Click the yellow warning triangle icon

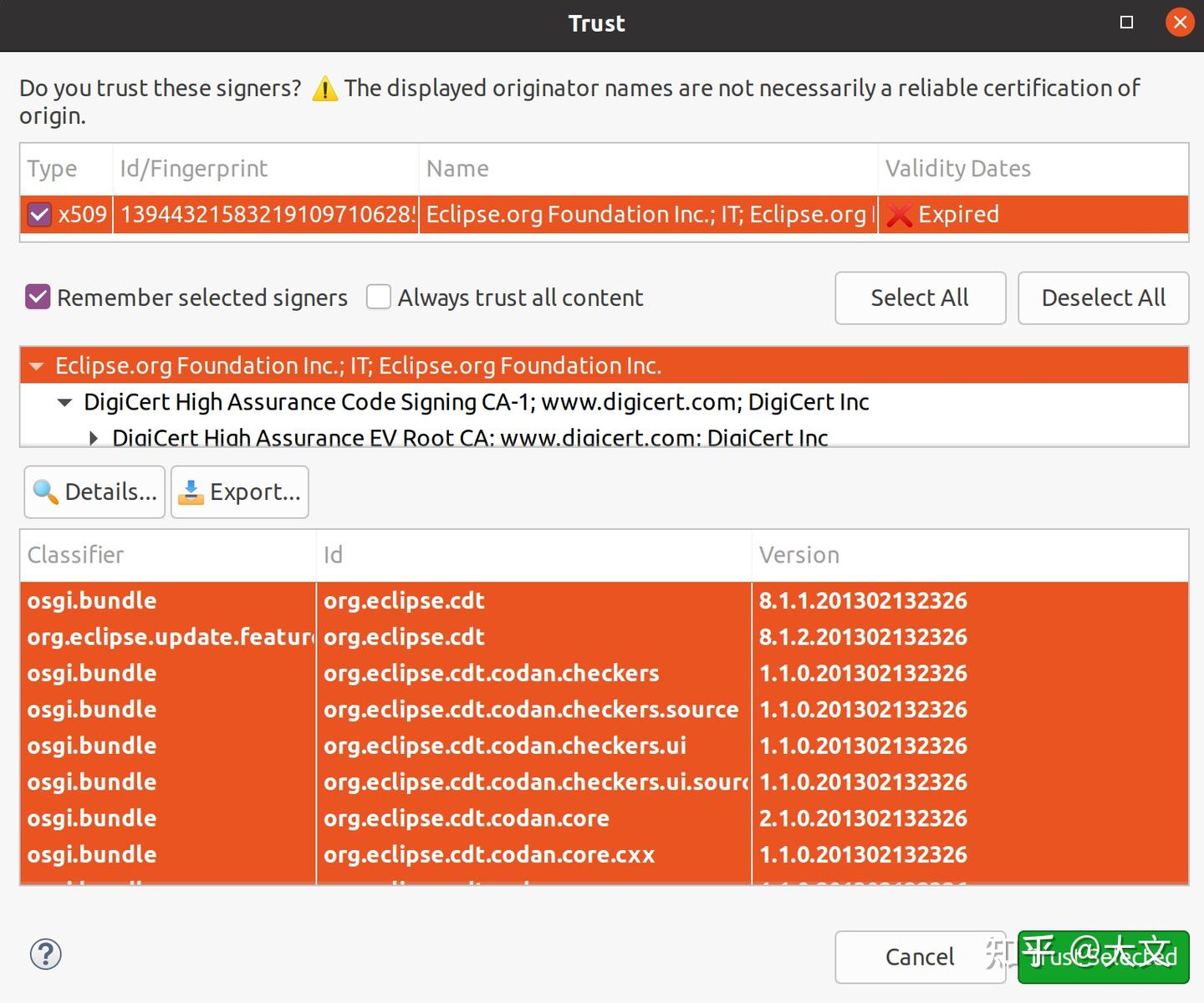click(324, 89)
